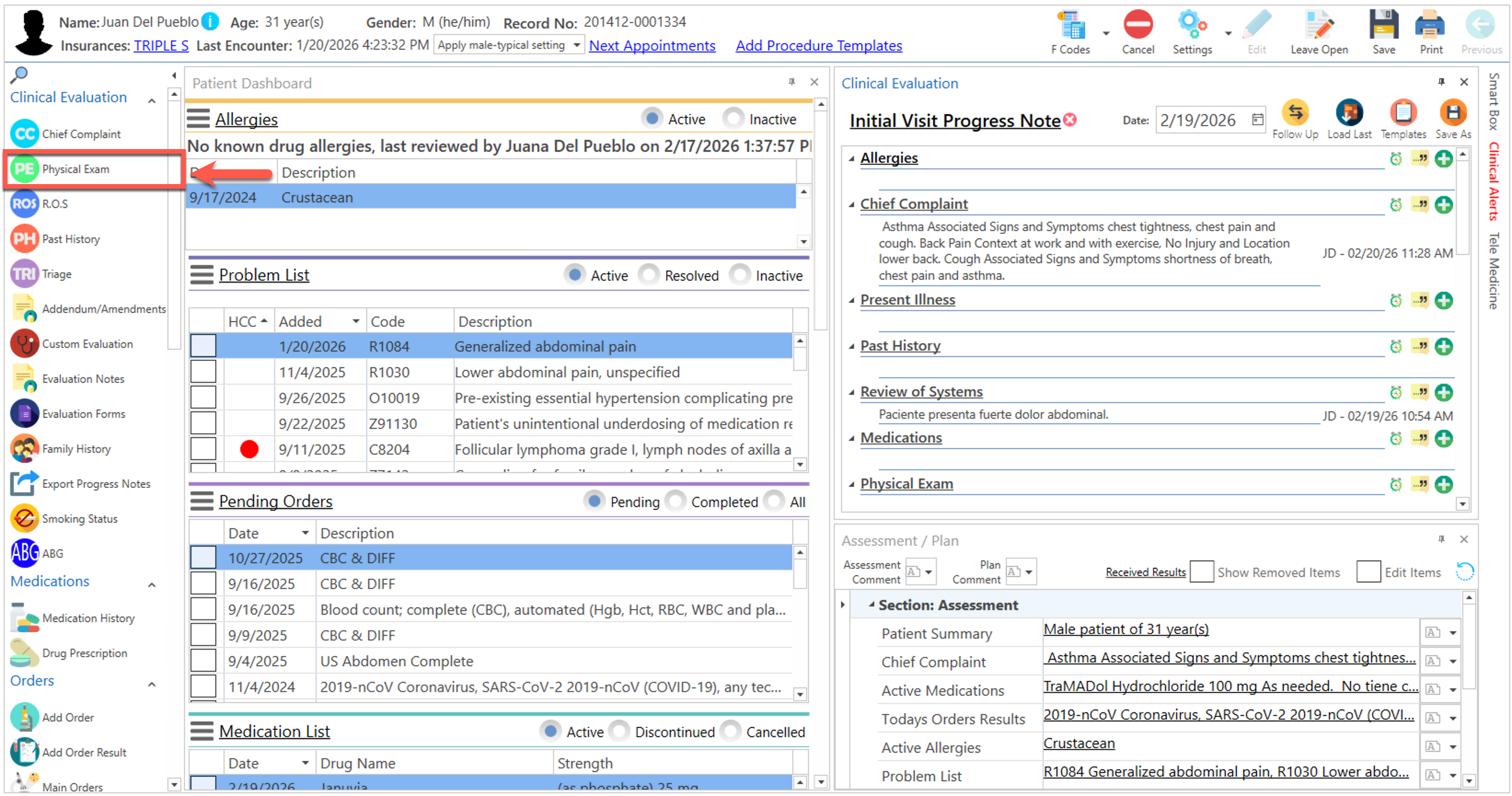Open the Assessment Comment dropdown
The height and width of the screenshot is (796, 1512).
[928, 572]
